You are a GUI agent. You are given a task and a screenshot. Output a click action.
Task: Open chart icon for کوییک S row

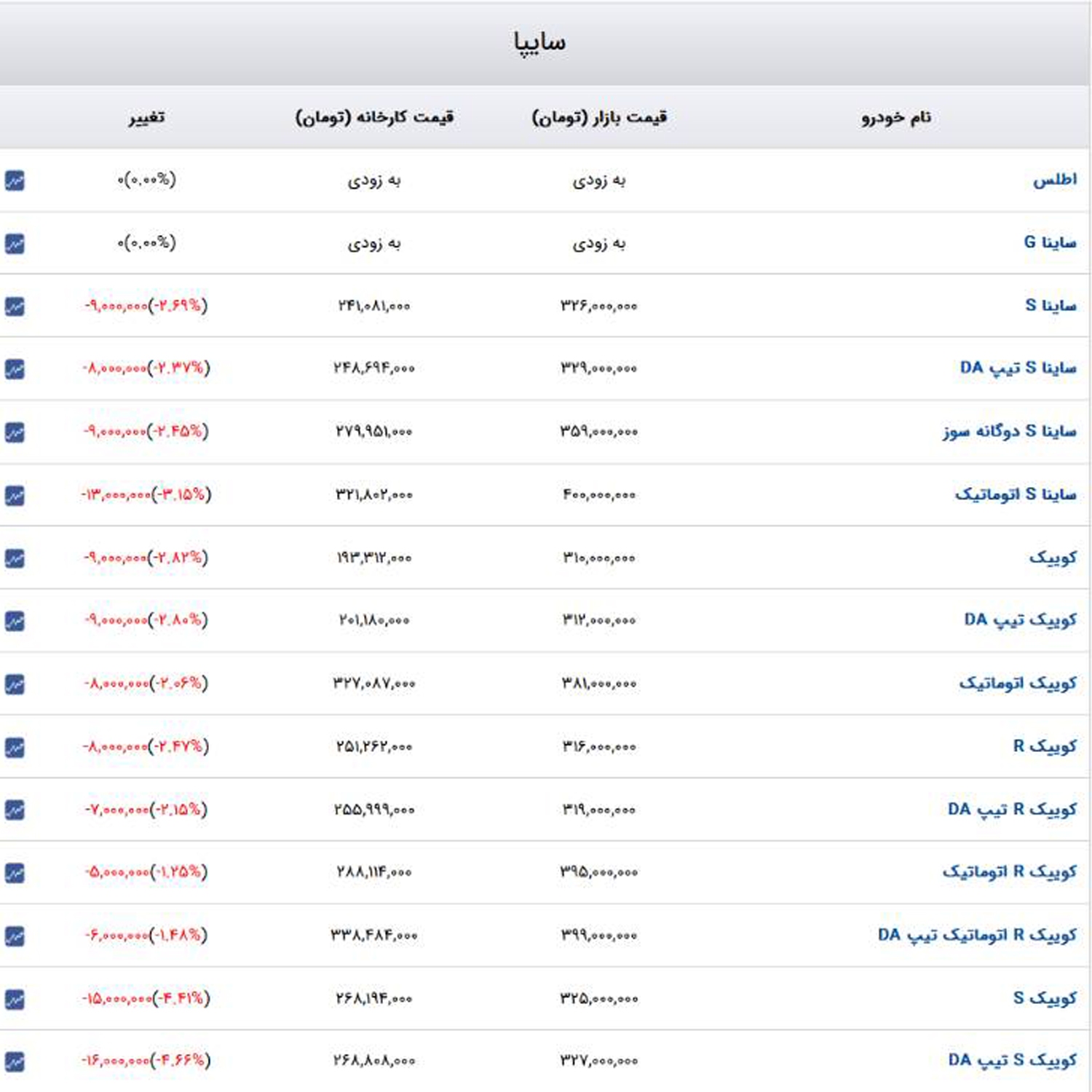(x=15, y=999)
